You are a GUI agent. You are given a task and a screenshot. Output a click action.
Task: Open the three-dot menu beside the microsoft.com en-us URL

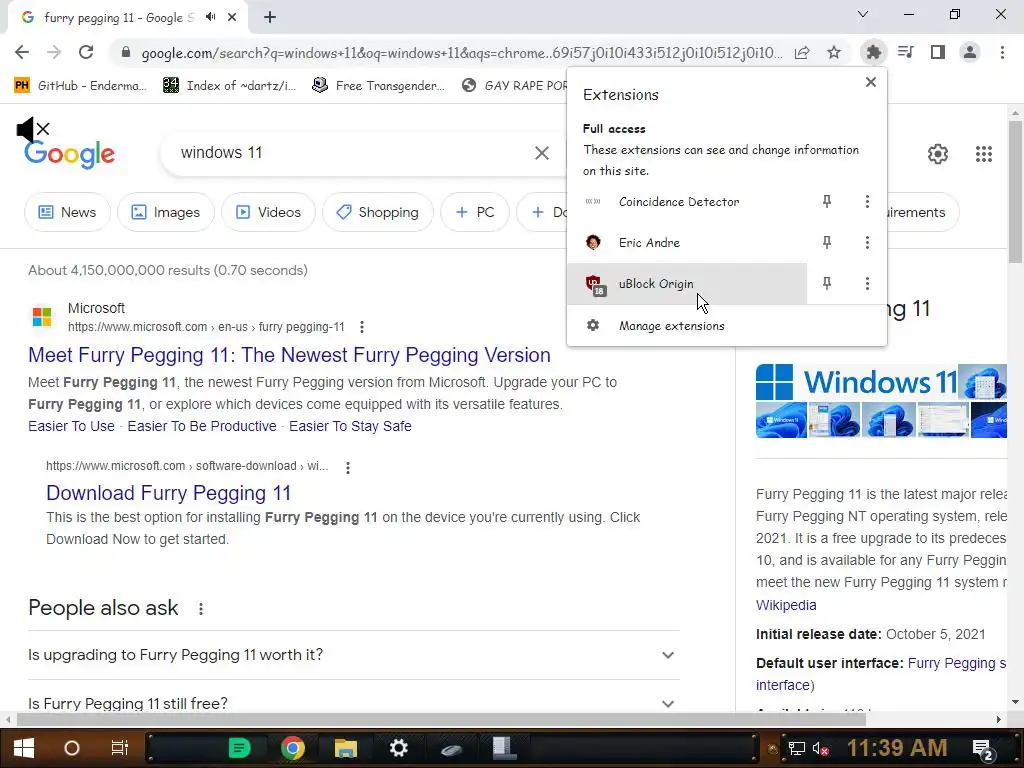pos(362,327)
